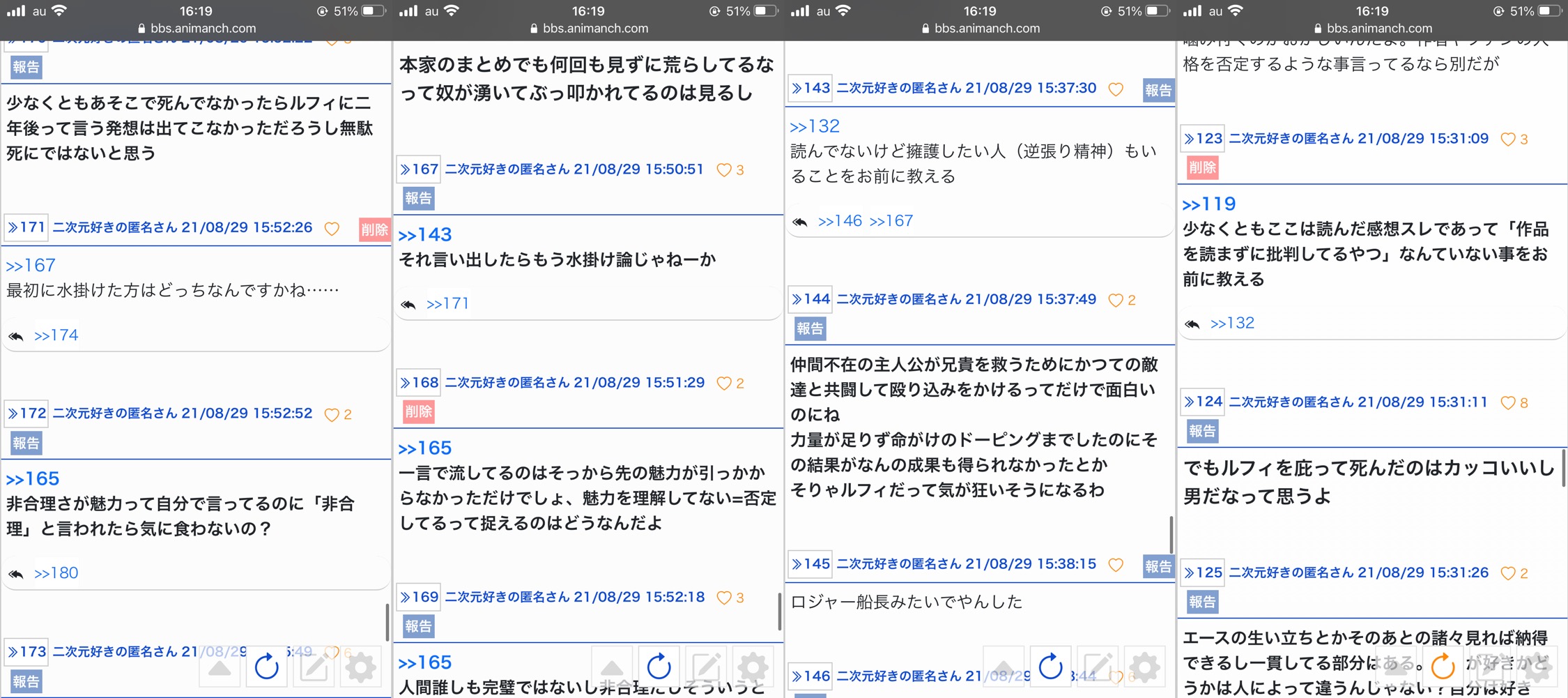Delete post 123 using 削除 button
This screenshot has height=698, width=1568.
click(1202, 167)
